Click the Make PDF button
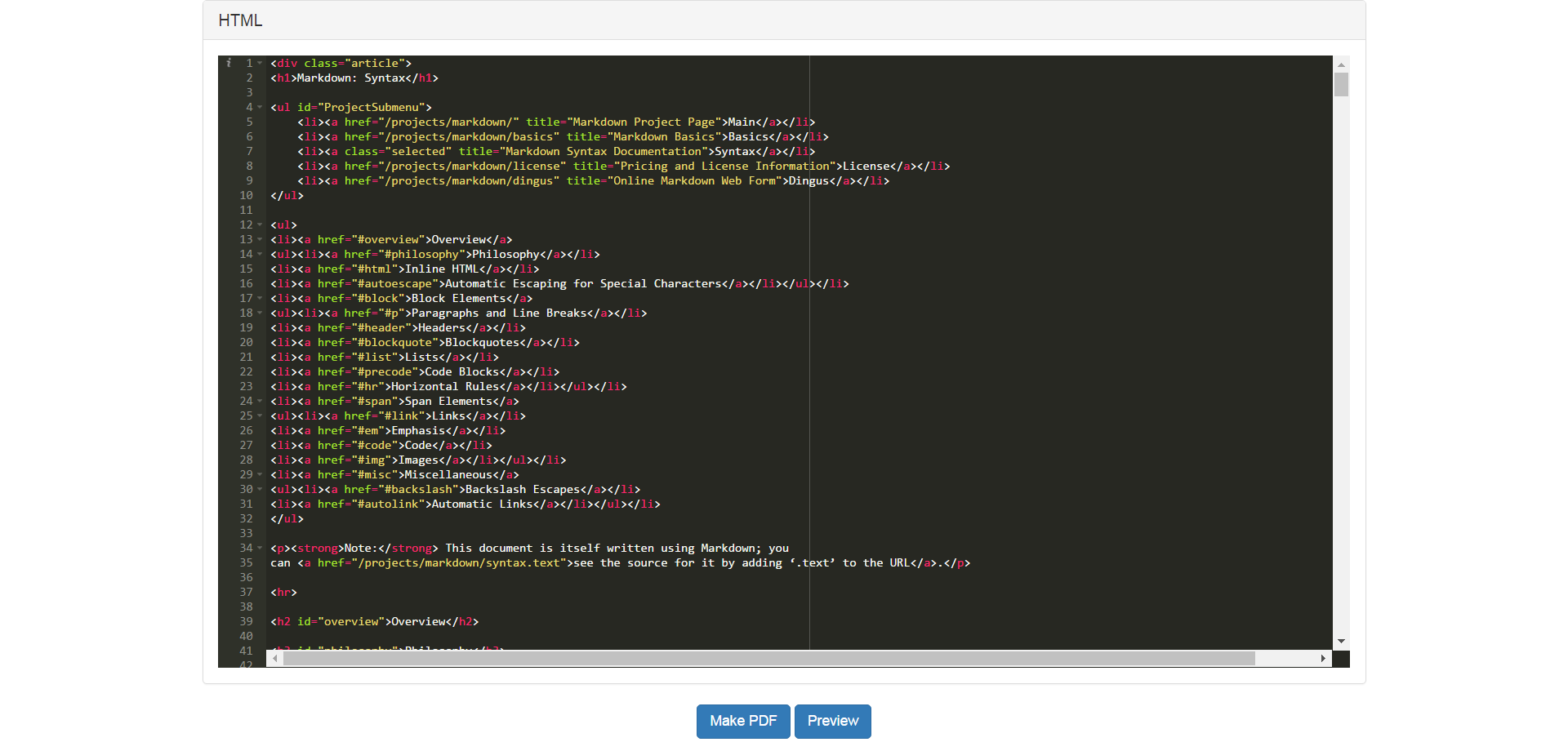 [x=743, y=721]
